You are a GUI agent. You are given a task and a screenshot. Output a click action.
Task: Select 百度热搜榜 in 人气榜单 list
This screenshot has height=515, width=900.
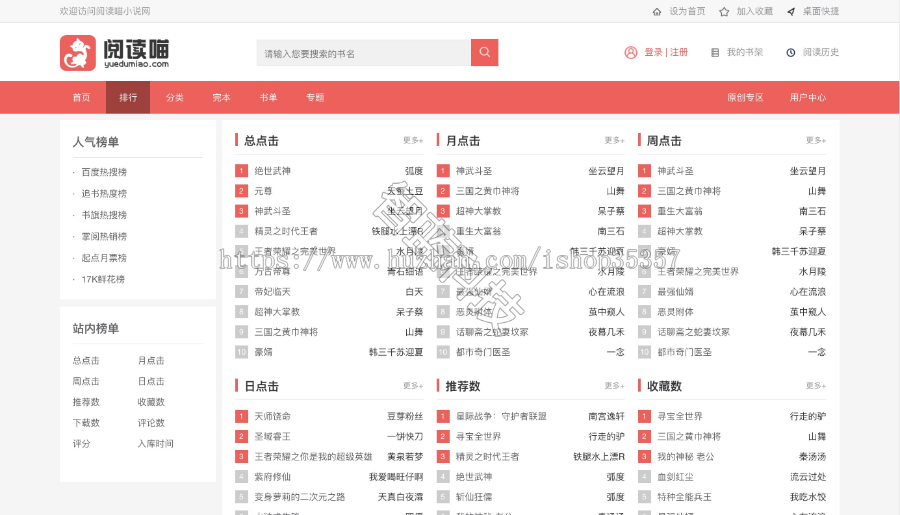point(104,172)
